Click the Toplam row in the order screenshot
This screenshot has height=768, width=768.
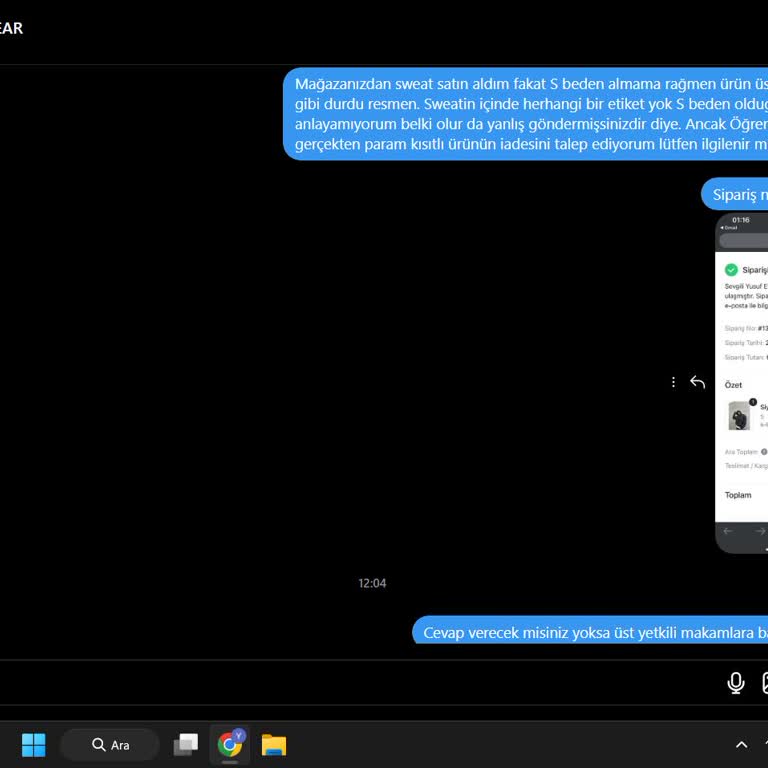pyautogui.click(x=740, y=495)
